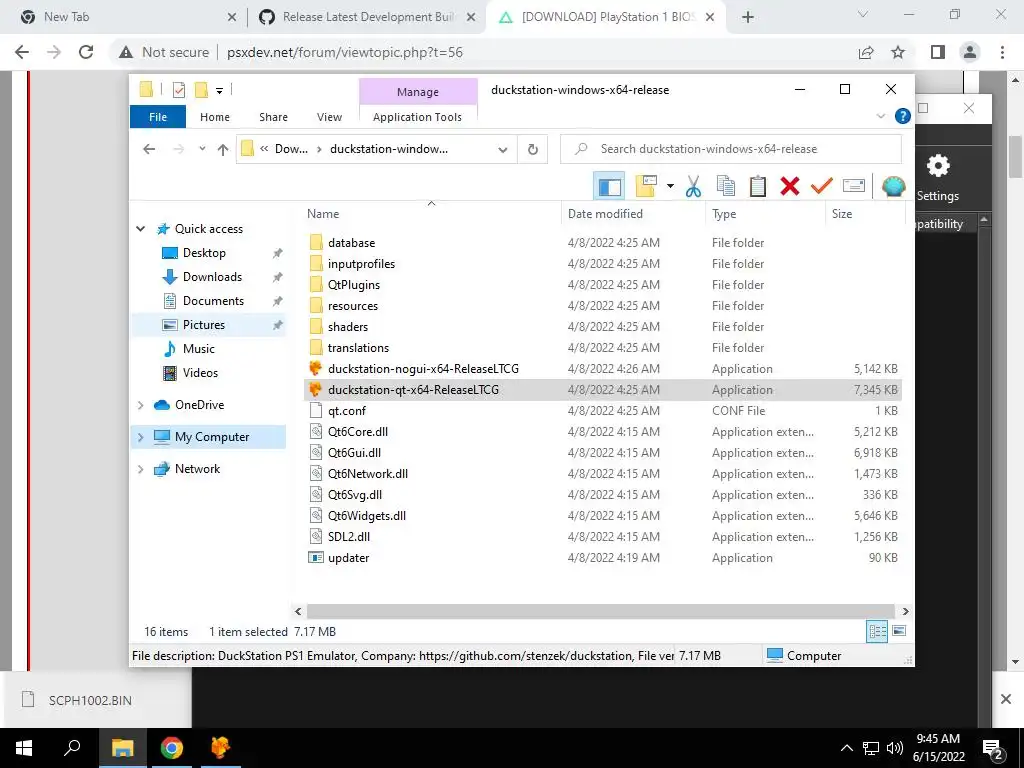Image resolution: width=1024 pixels, height=768 pixels.
Task: Switch to the New Tab browser tab
Action: (x=67, y=17)
